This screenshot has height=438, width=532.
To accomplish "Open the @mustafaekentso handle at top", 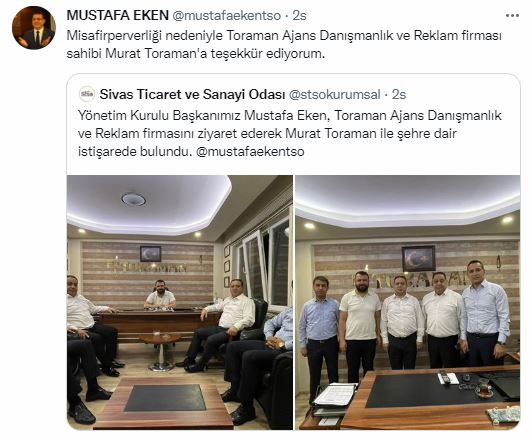I will tap(227, 16).
